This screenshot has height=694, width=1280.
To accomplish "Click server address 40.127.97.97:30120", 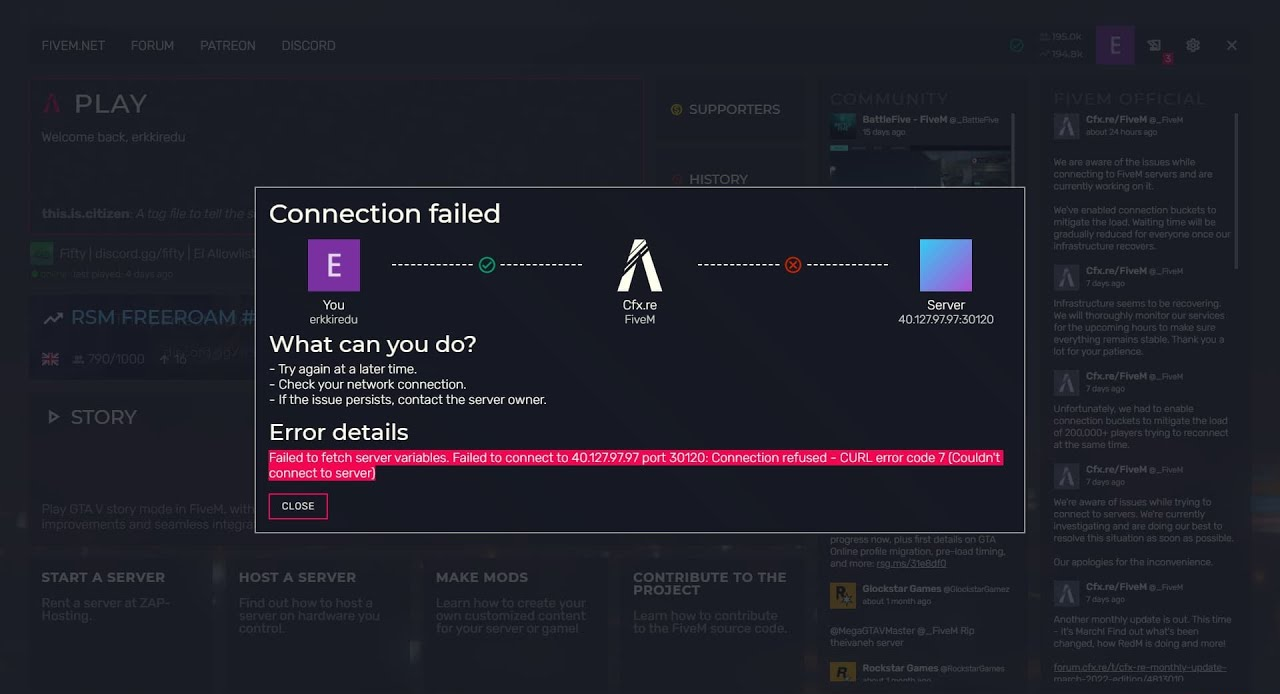I will click(946, 320).
